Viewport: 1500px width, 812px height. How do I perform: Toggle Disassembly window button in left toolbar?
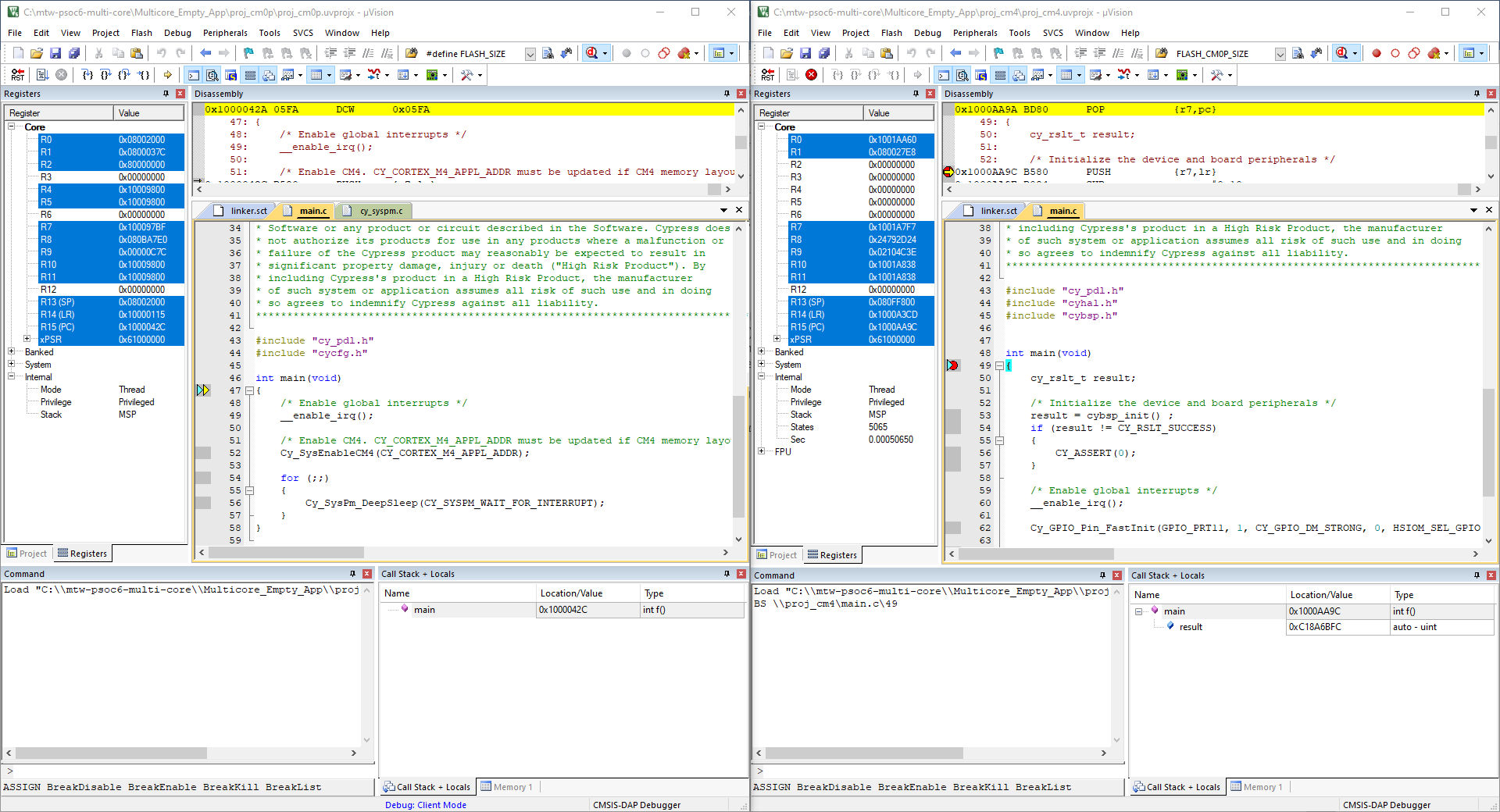click(212, 75)
